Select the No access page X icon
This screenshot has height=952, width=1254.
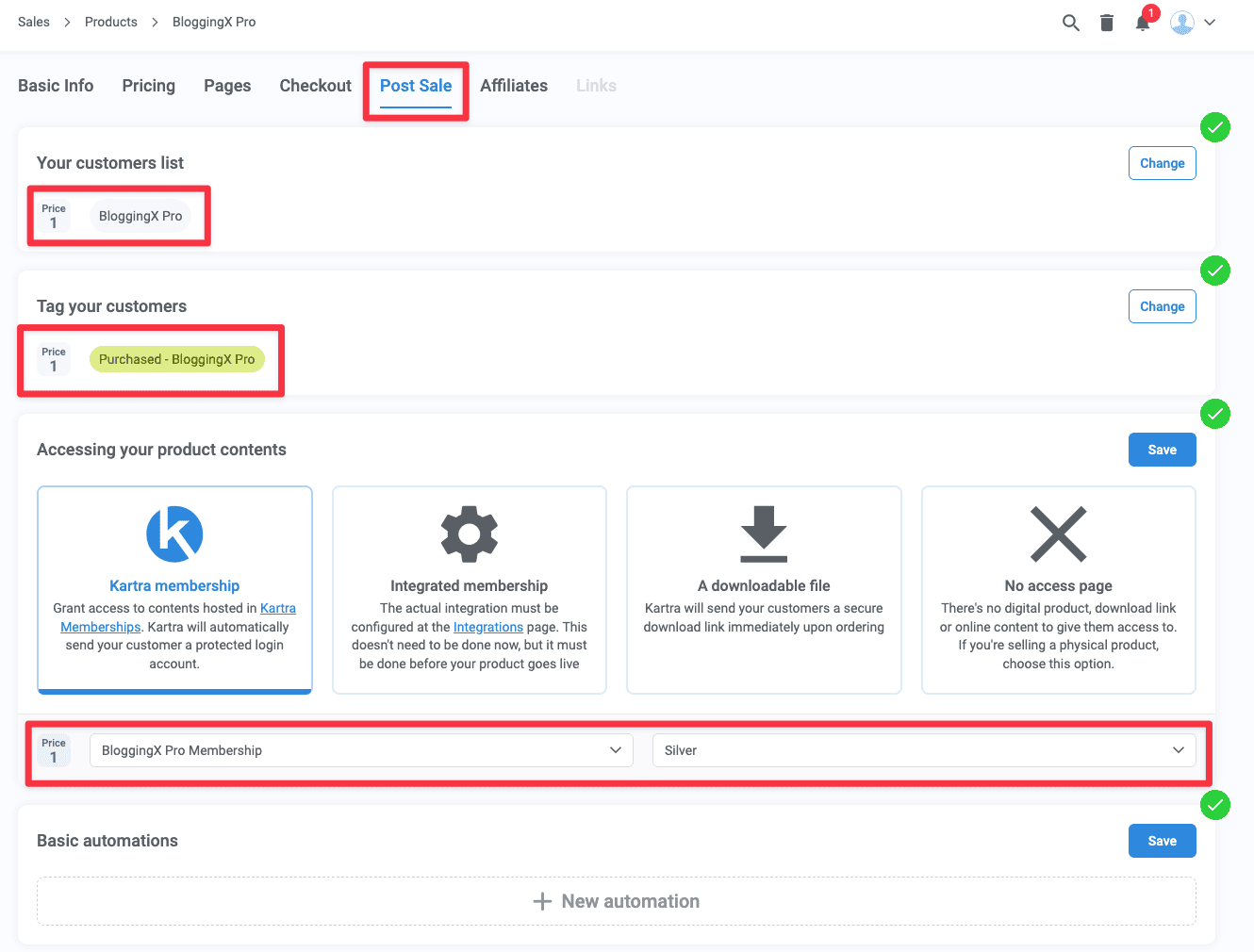(x=1058, y=533)
